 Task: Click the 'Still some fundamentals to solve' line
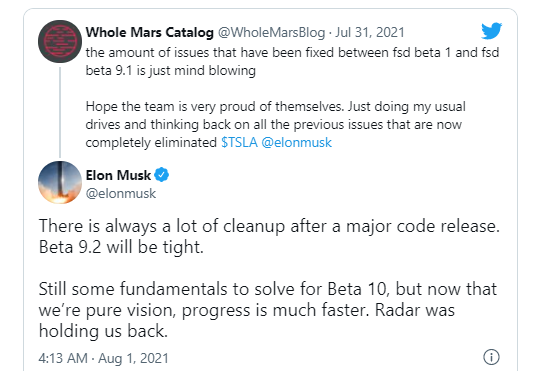point(267,289)
